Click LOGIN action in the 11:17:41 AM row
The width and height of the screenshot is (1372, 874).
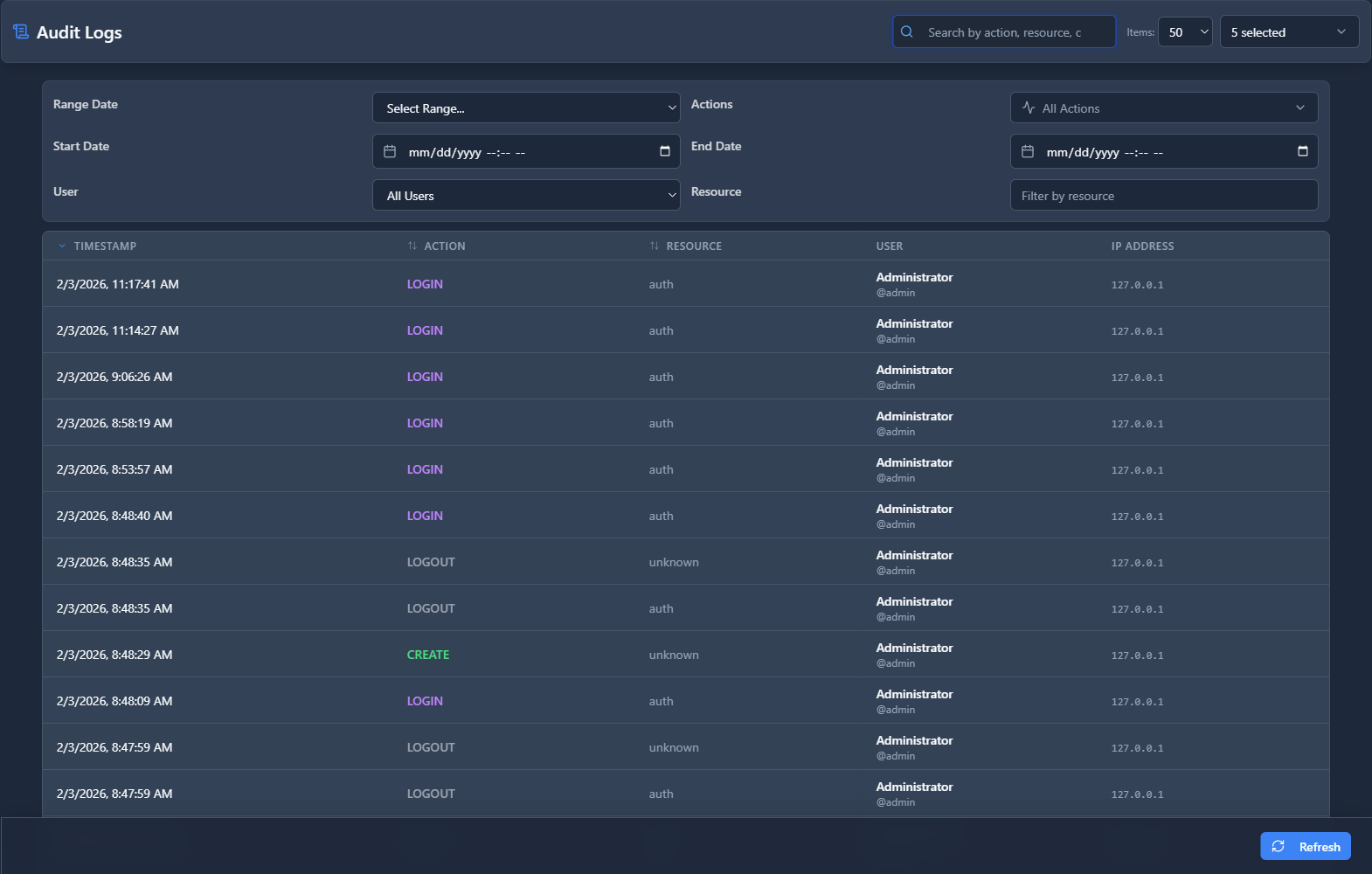click(x=425, y=284)
